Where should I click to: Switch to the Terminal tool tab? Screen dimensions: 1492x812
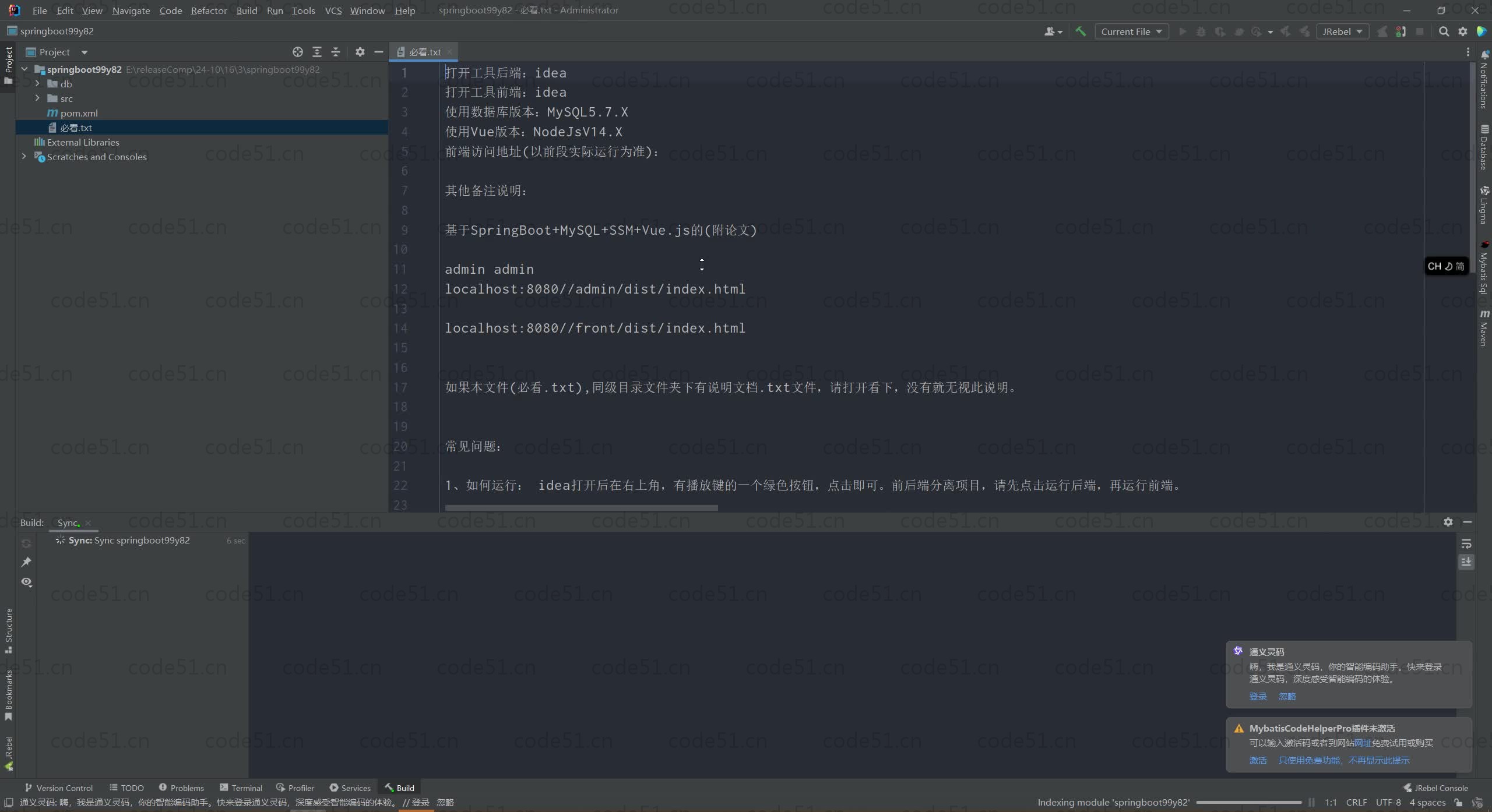tap(241, 788)
